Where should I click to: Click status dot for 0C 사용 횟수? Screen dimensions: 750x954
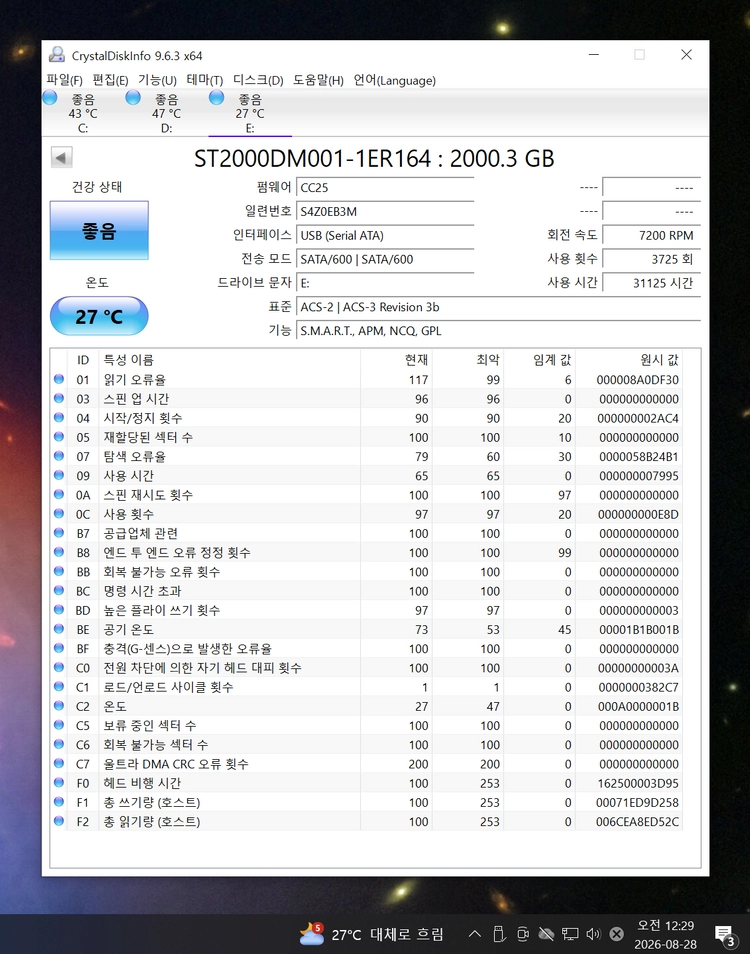tap(59, 514)
